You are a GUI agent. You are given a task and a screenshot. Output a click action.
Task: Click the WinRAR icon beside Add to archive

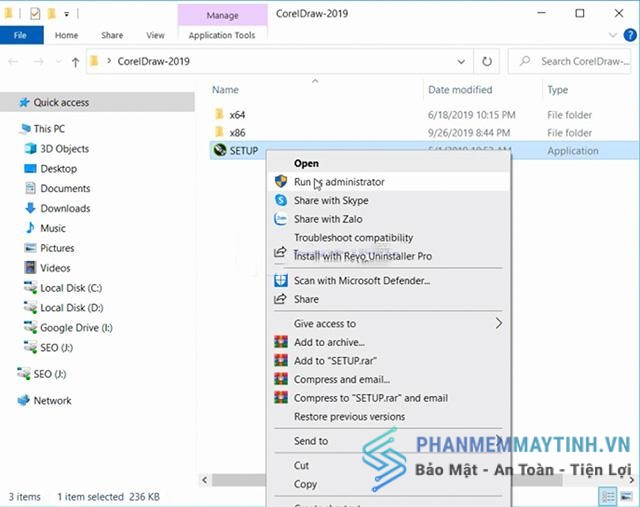pos(281,342)
